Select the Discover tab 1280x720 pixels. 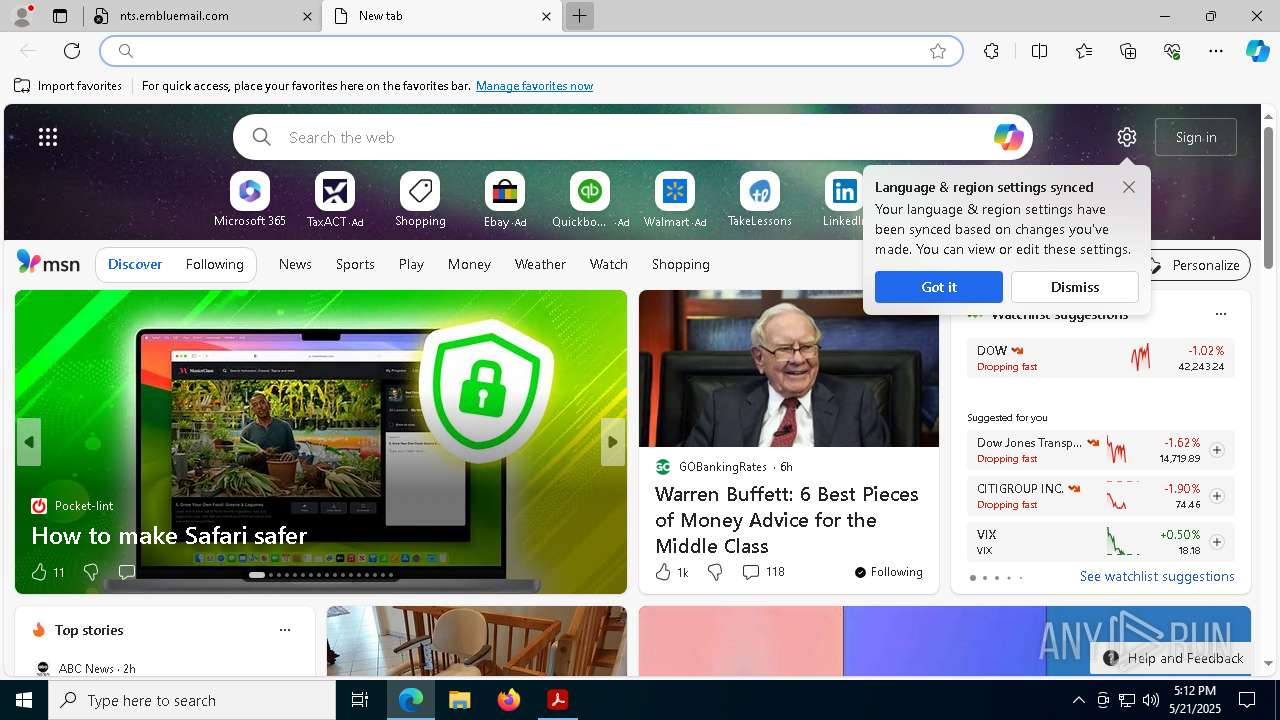pos(135,265)
